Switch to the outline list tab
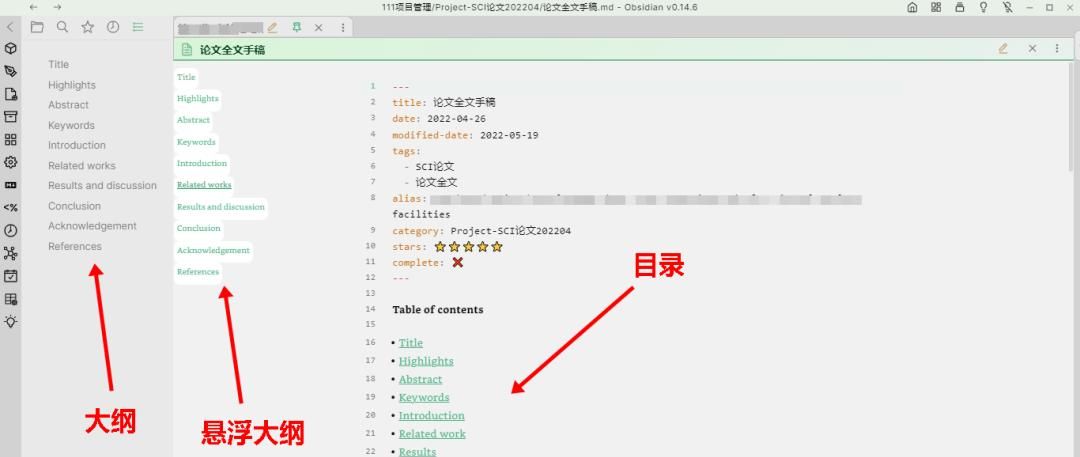The image size is (1080, 457). (138, 27)
